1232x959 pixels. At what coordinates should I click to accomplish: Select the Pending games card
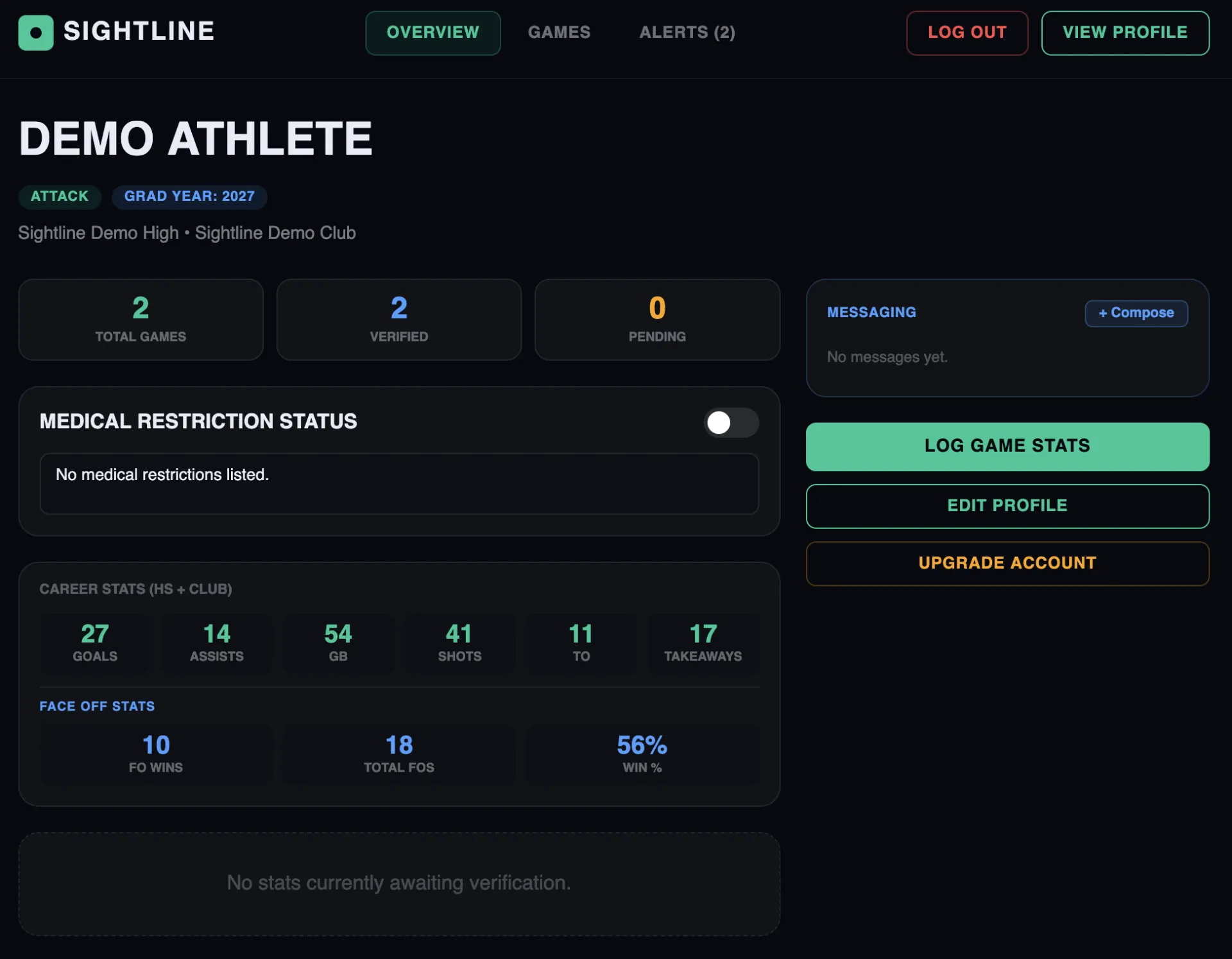[657, 319]
